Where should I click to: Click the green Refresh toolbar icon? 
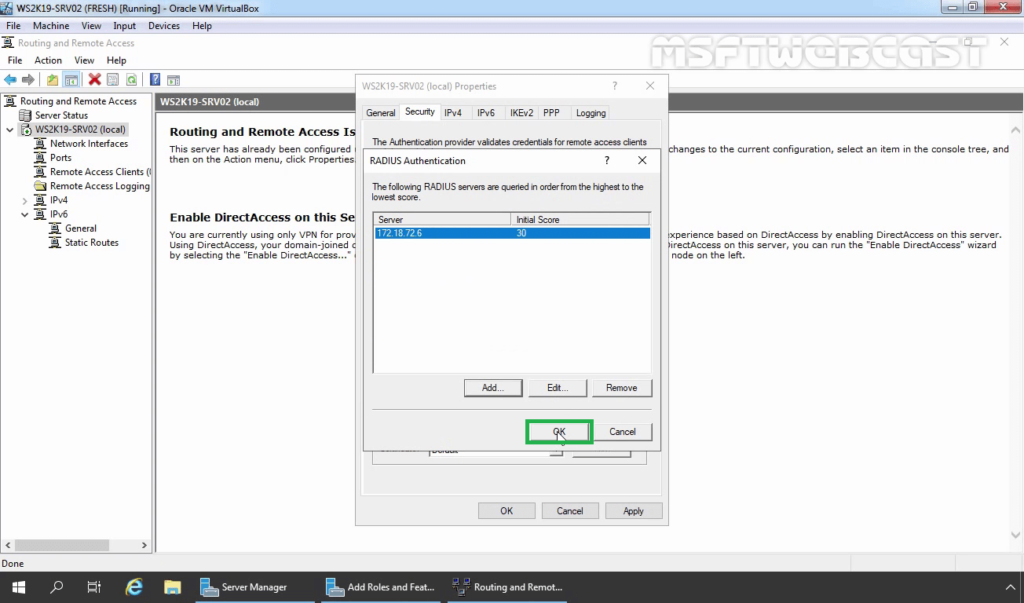pos(131,80)
